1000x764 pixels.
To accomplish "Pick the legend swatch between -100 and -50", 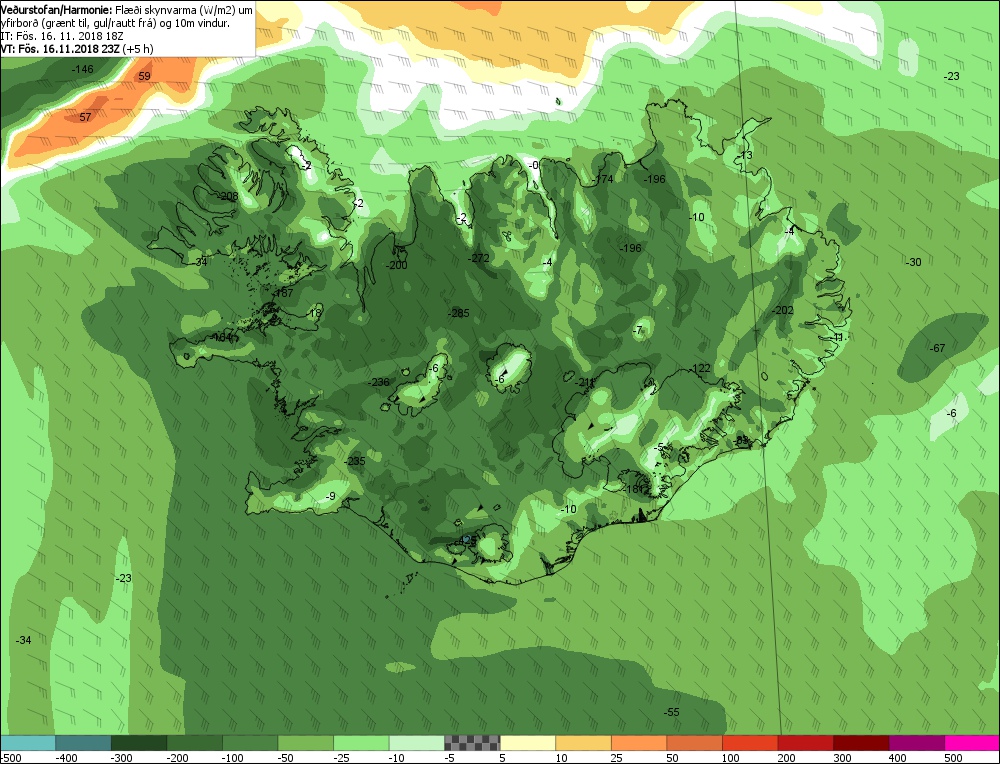I will (x=250, y=743).
